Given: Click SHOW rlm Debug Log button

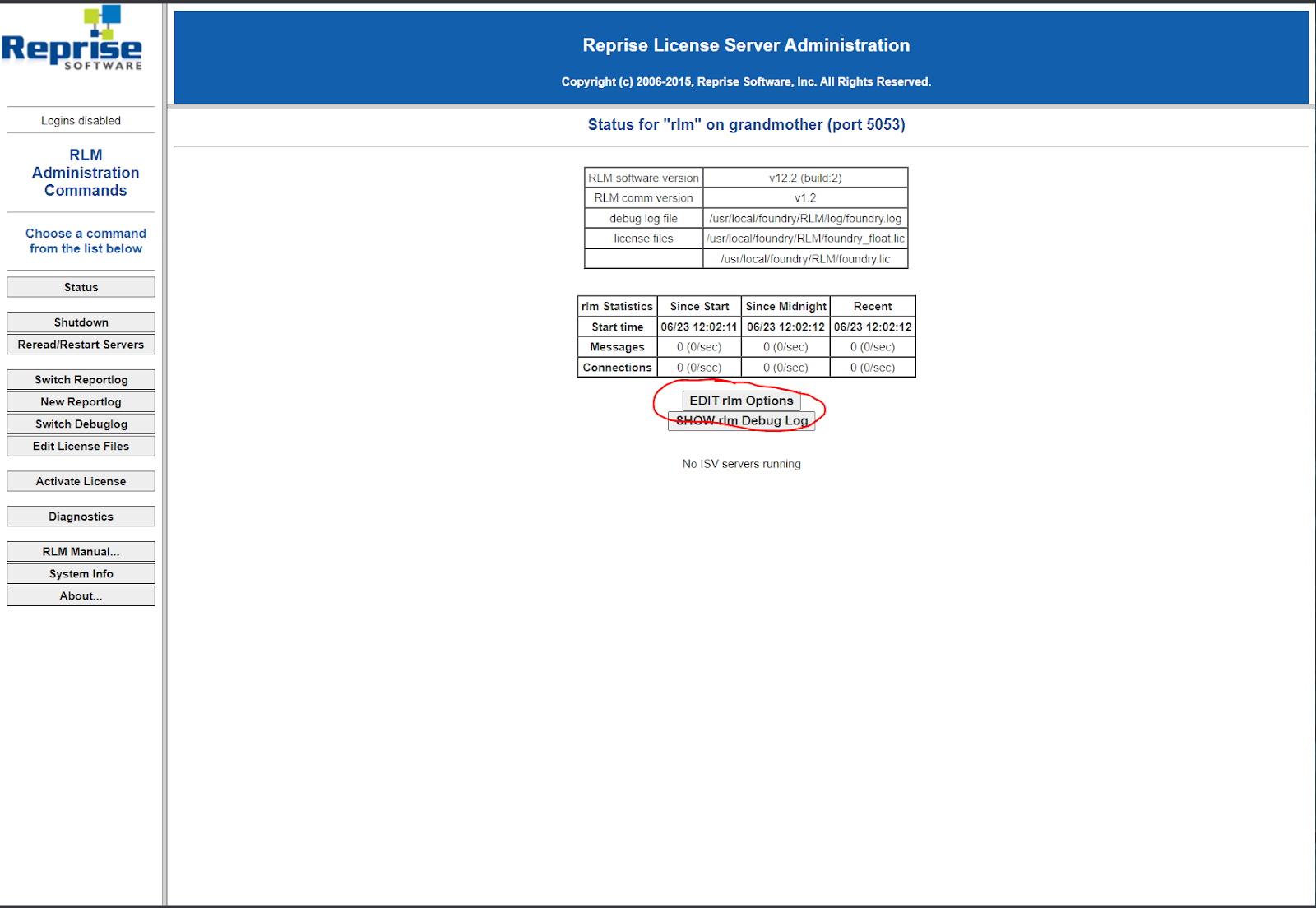Looking at the screenshot, I should tap(741, 420).
